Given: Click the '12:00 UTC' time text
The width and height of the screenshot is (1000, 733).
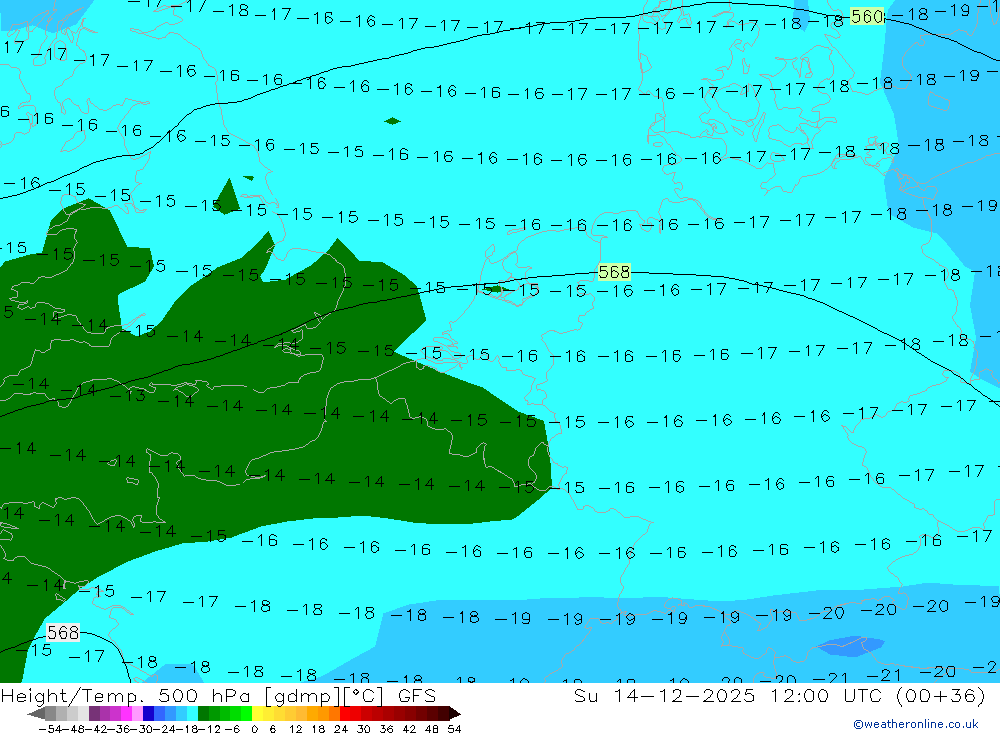Looking at the screenshot, I should tap(826, 696).
